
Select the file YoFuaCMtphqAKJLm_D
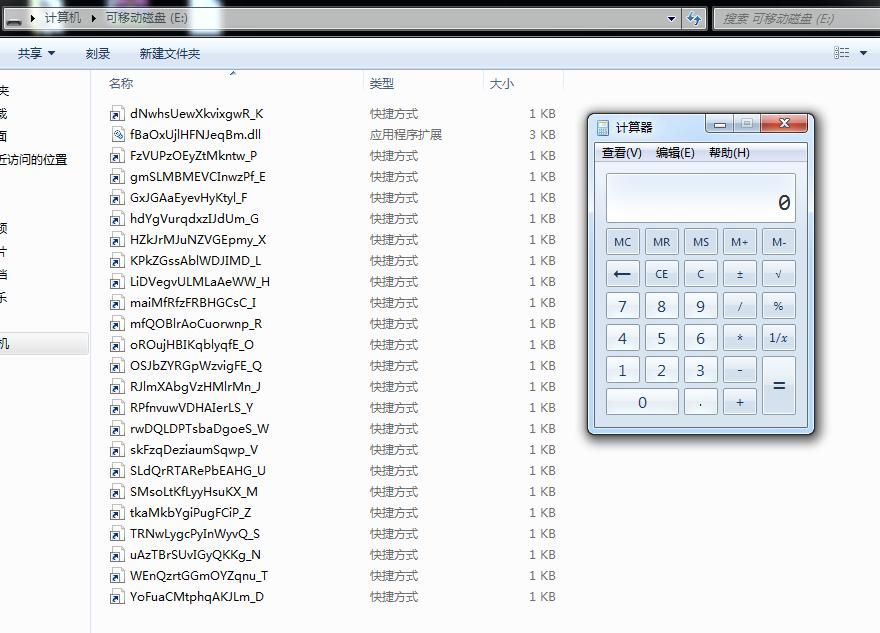click(196, 597)
